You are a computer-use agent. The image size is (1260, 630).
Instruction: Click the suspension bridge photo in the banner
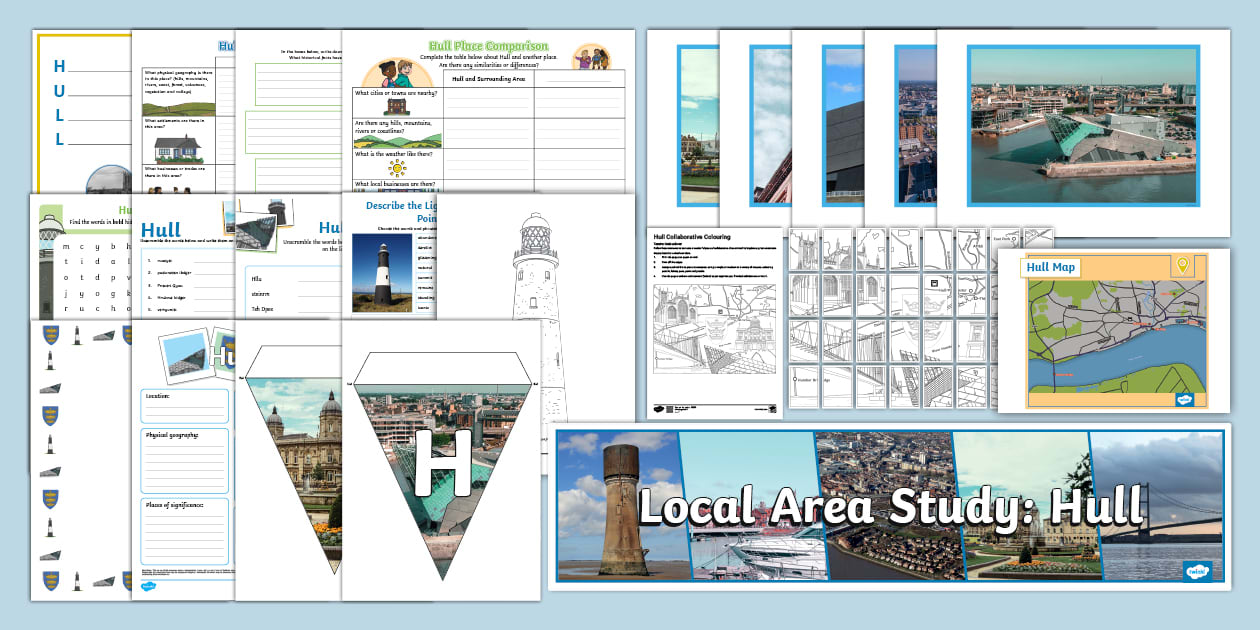1153,505
